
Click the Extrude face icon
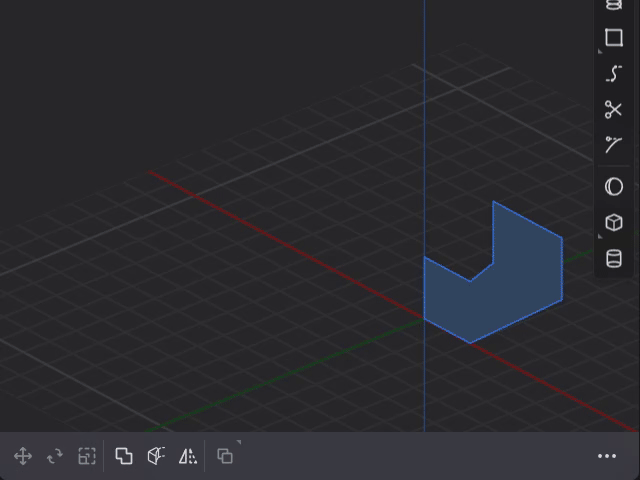(x=156, y=456)
